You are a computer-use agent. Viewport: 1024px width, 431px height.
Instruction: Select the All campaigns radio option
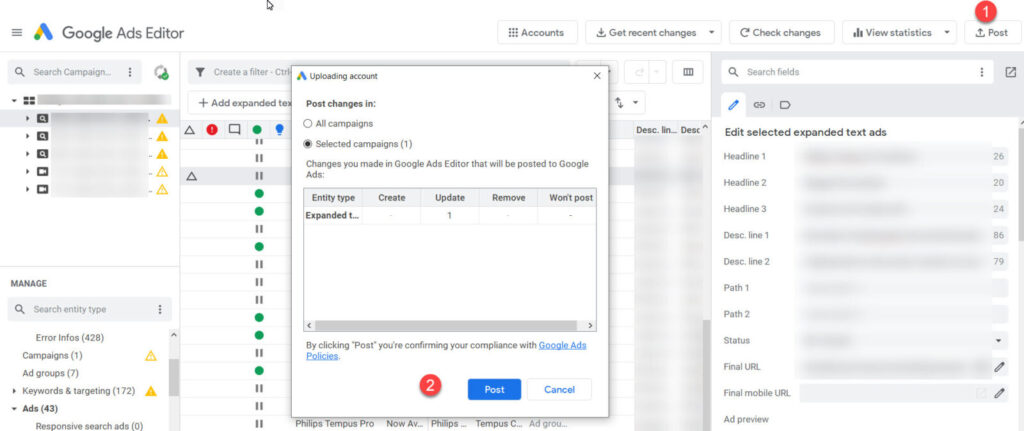click(308, 123)
